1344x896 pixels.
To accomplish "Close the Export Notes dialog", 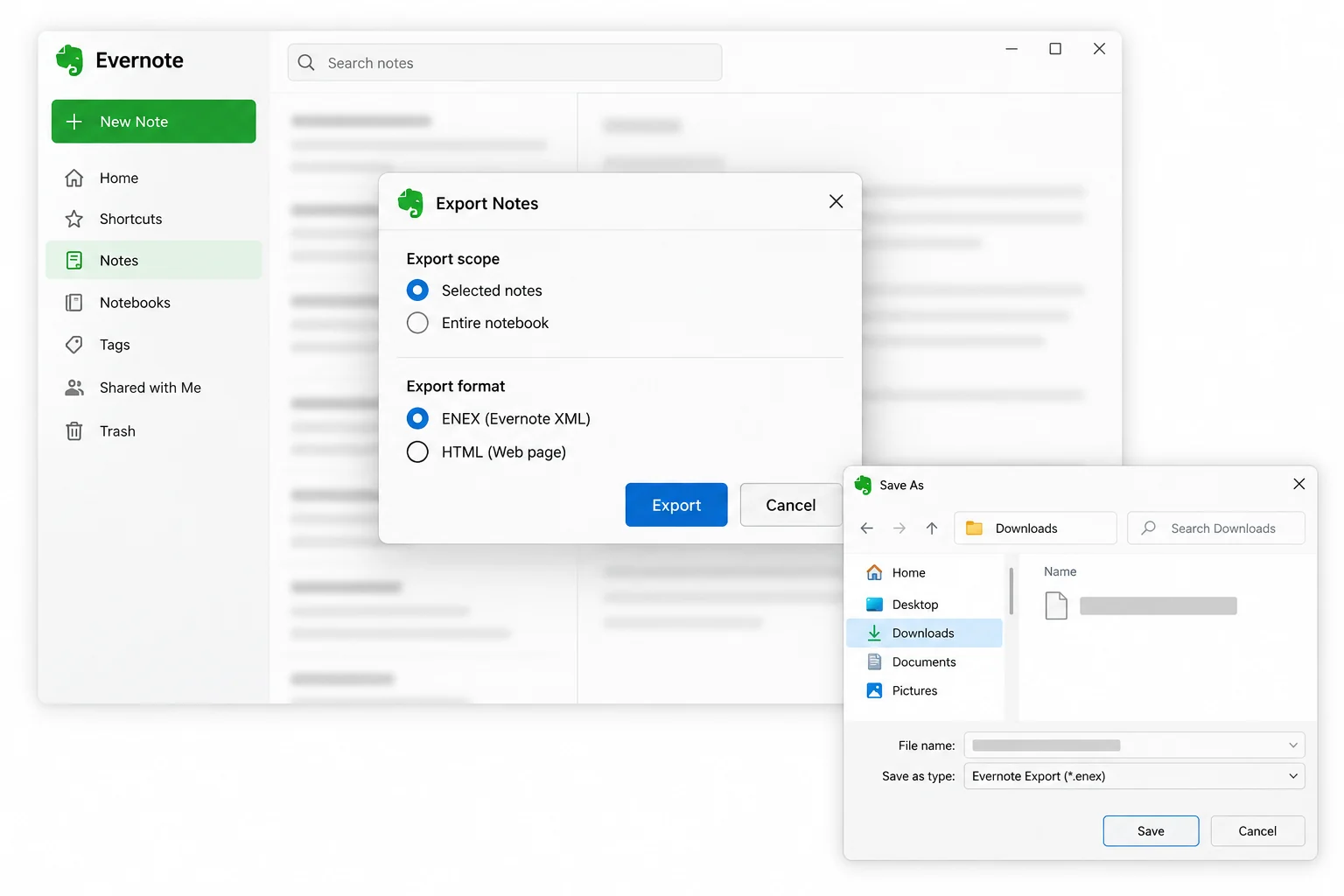I will (x=836, y=202).
